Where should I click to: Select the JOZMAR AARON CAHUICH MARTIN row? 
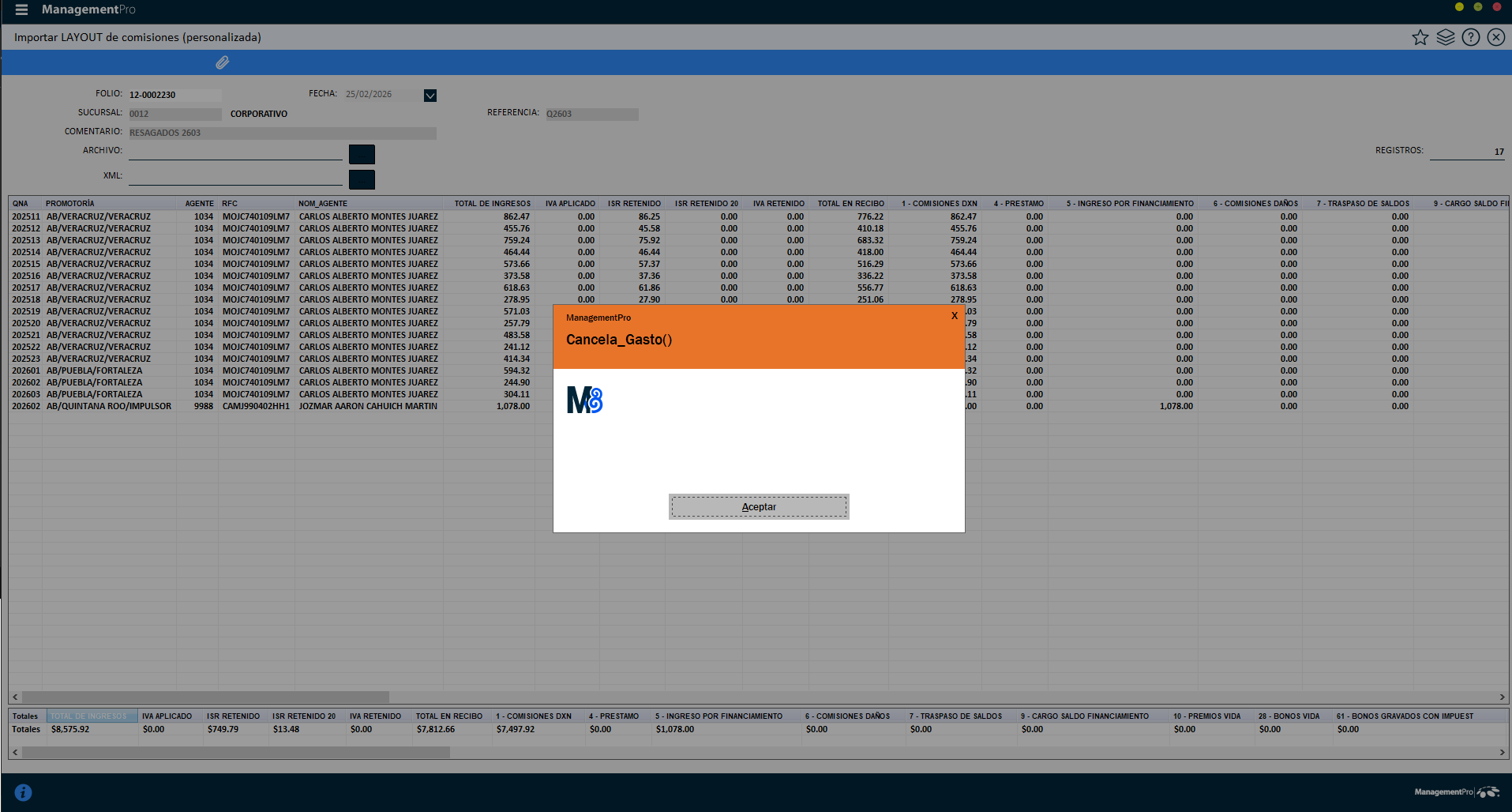click(367, 406)
